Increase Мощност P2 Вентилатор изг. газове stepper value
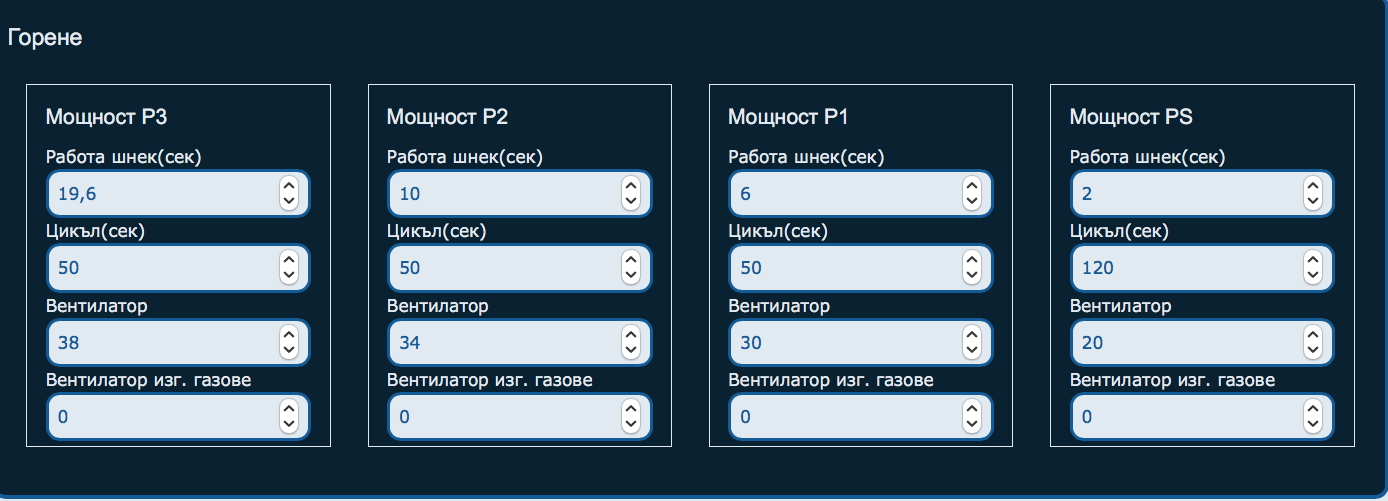 (x=630, y=409)
